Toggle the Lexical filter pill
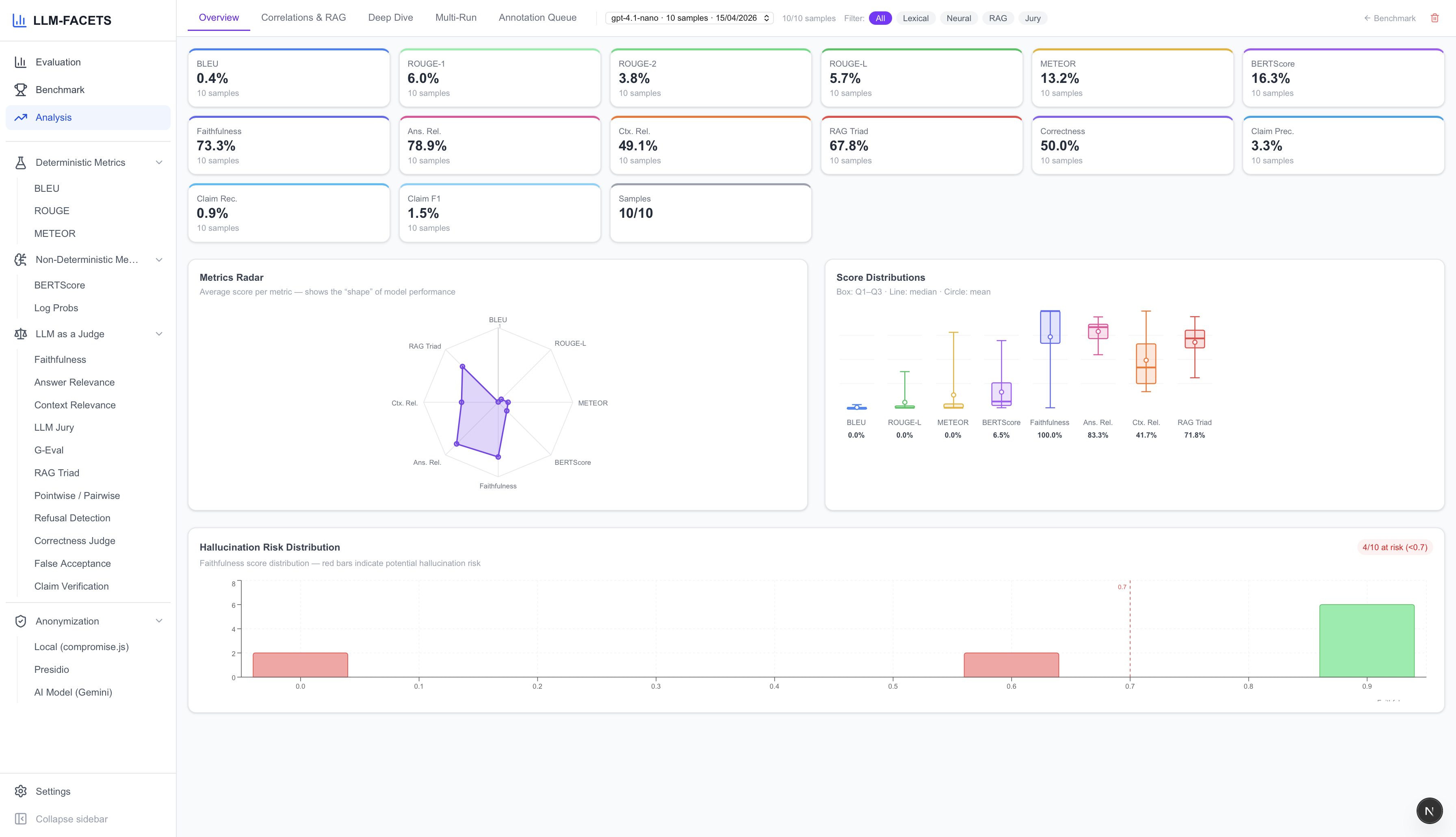This screenshot has width=1456, height=837. pyautogui.click(x=915, y=18)
